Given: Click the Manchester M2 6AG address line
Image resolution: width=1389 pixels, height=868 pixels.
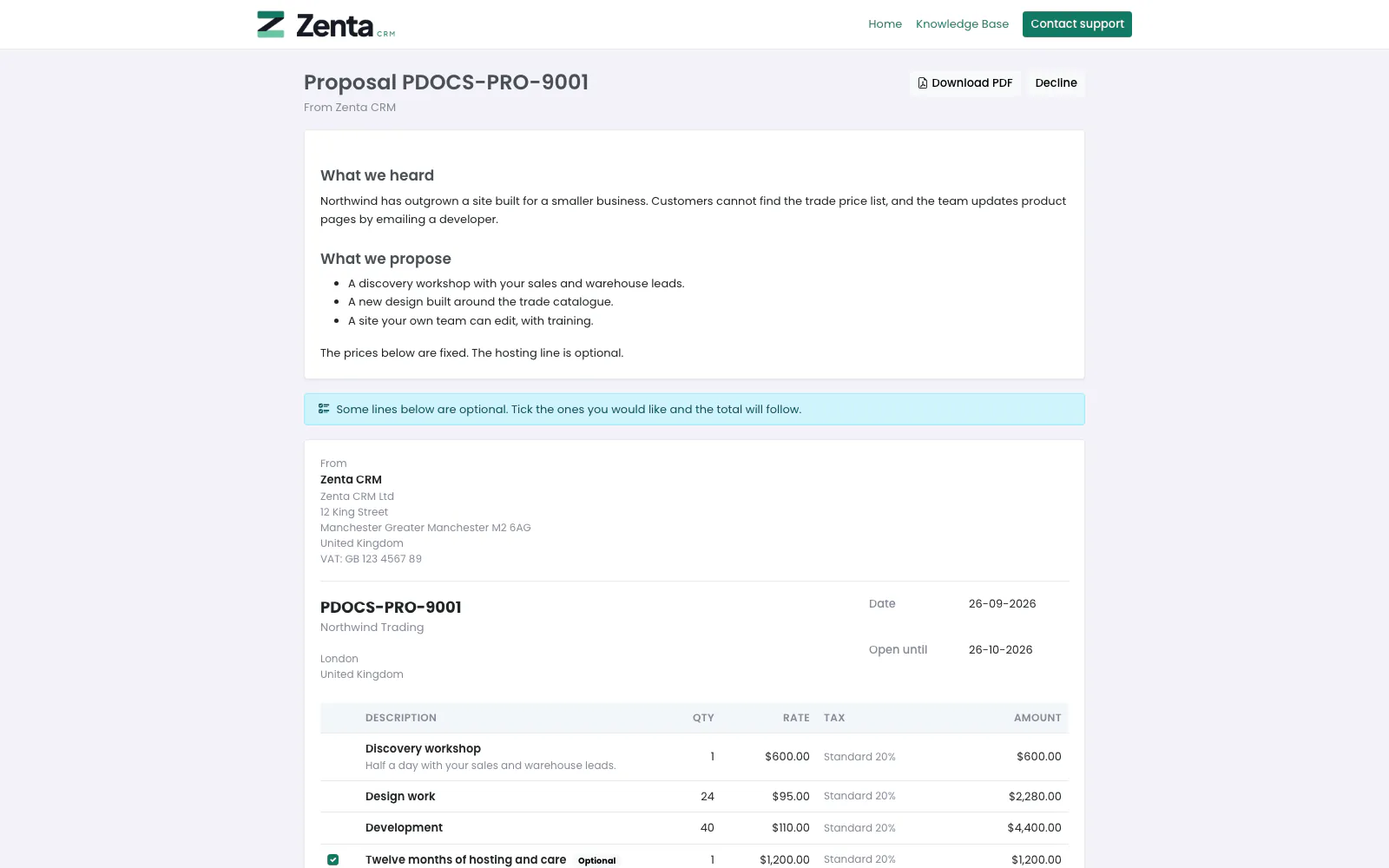Looking at the screenshot, I should click(425, 528).
